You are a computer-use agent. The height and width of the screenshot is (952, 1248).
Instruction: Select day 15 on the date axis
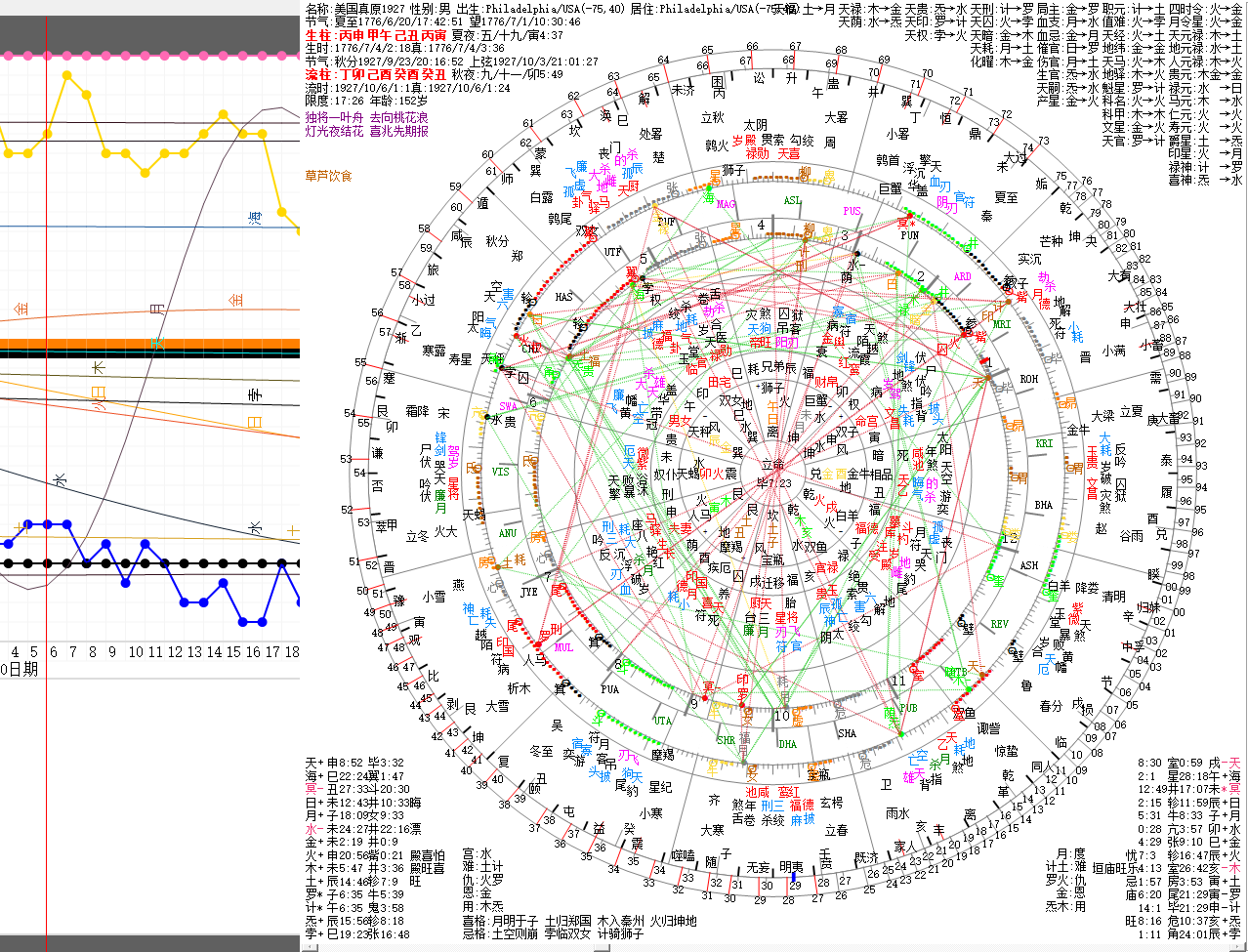point(233,651)
